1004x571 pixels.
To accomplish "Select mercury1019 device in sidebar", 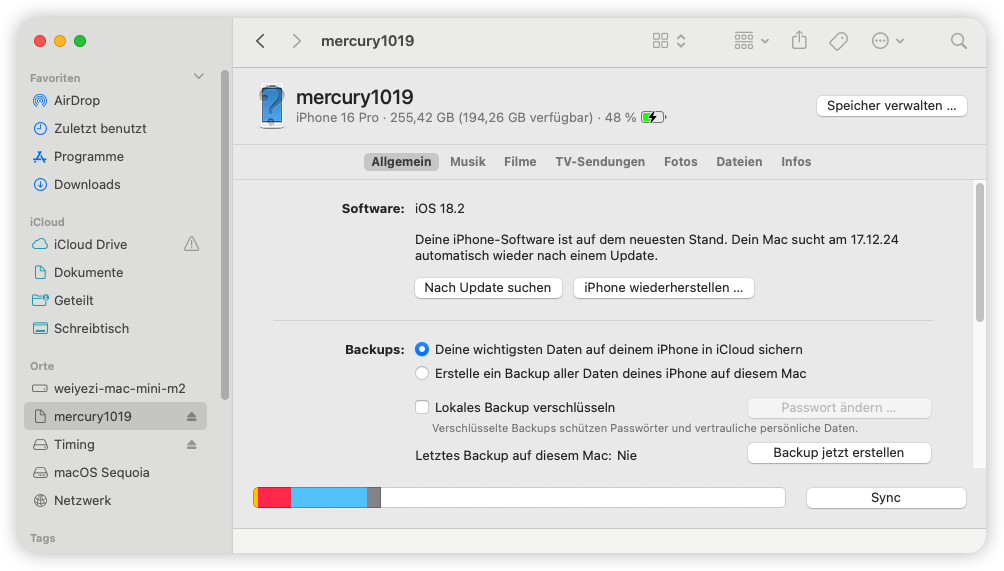I will click(116, 416).
